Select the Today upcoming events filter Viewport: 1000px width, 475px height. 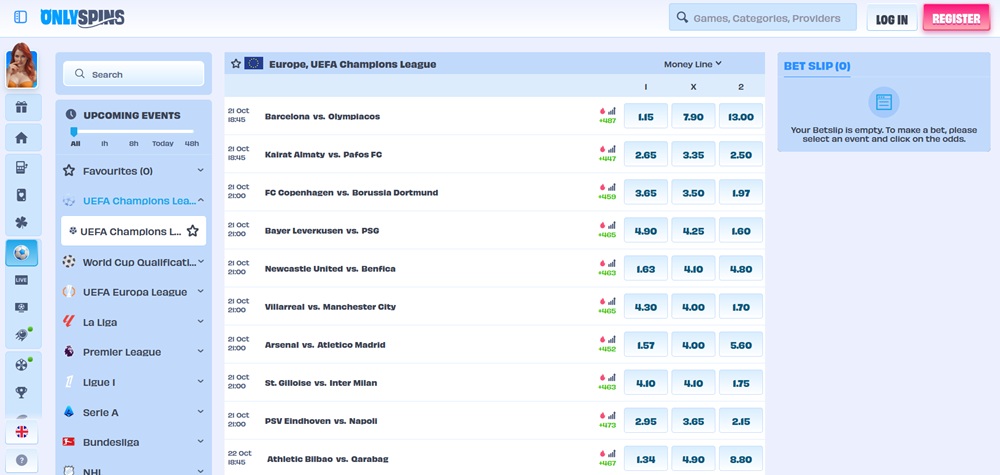pyautogui.click(x=163, y=143)
